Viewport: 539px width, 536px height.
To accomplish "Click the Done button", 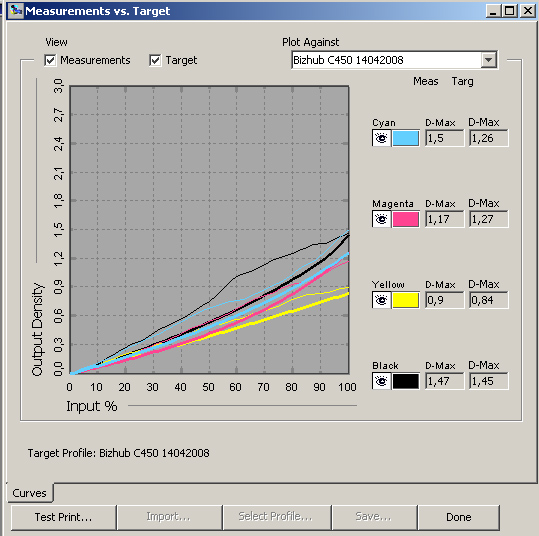I will point(459,517).
